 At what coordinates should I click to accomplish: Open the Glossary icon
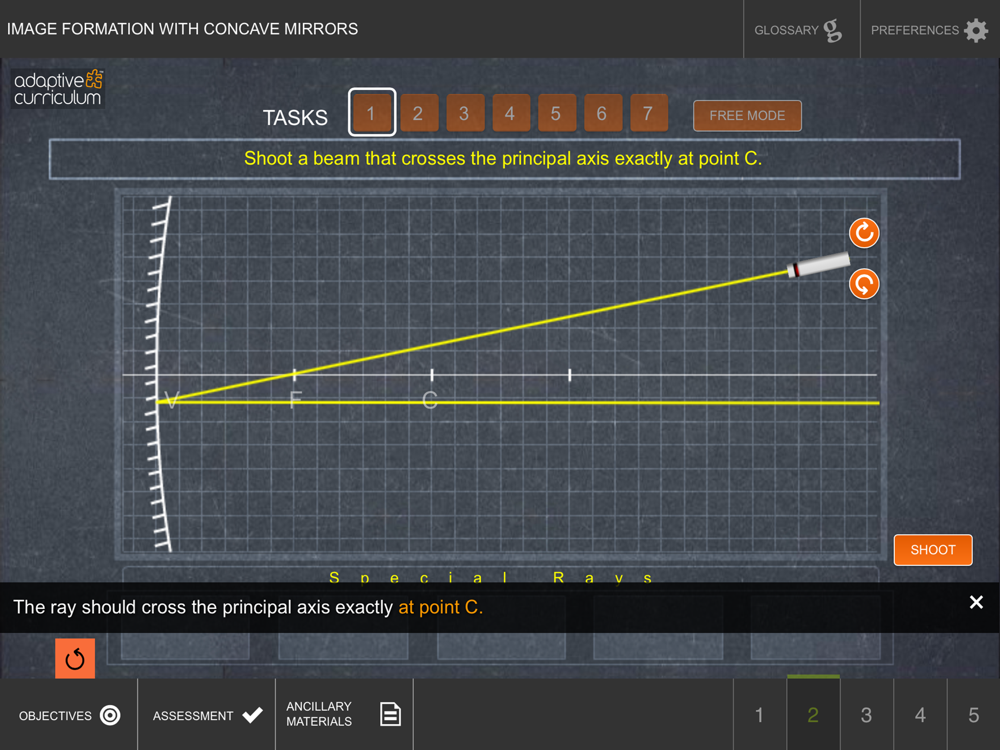(x=832, y=30)
